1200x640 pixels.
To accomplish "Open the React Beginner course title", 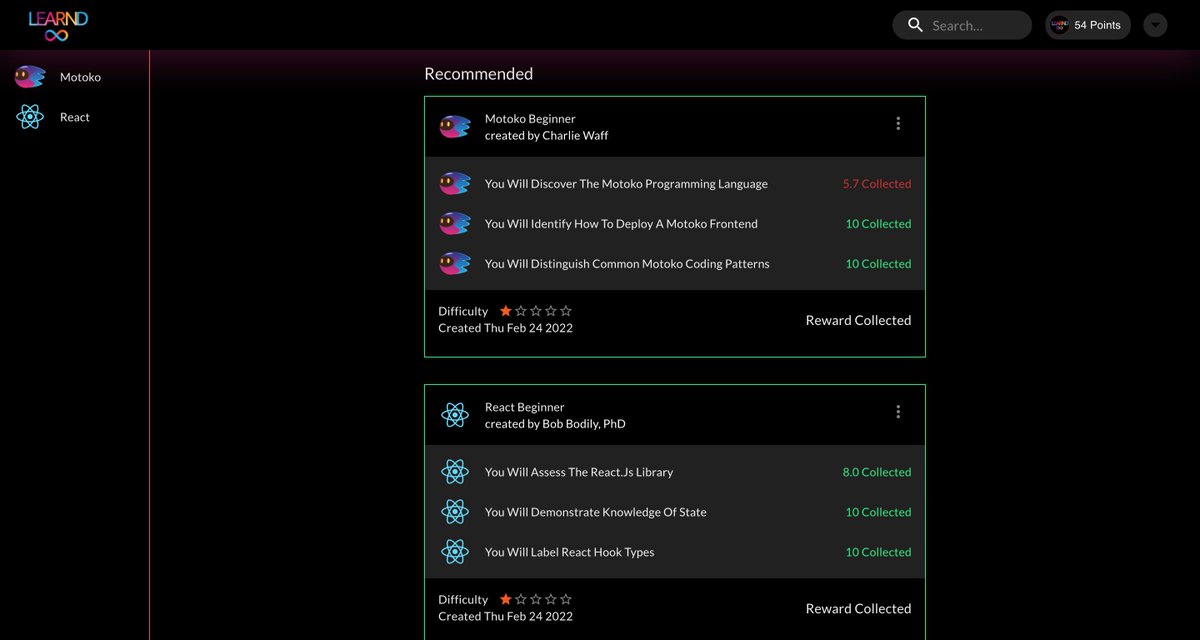I will tap(524, 407).
